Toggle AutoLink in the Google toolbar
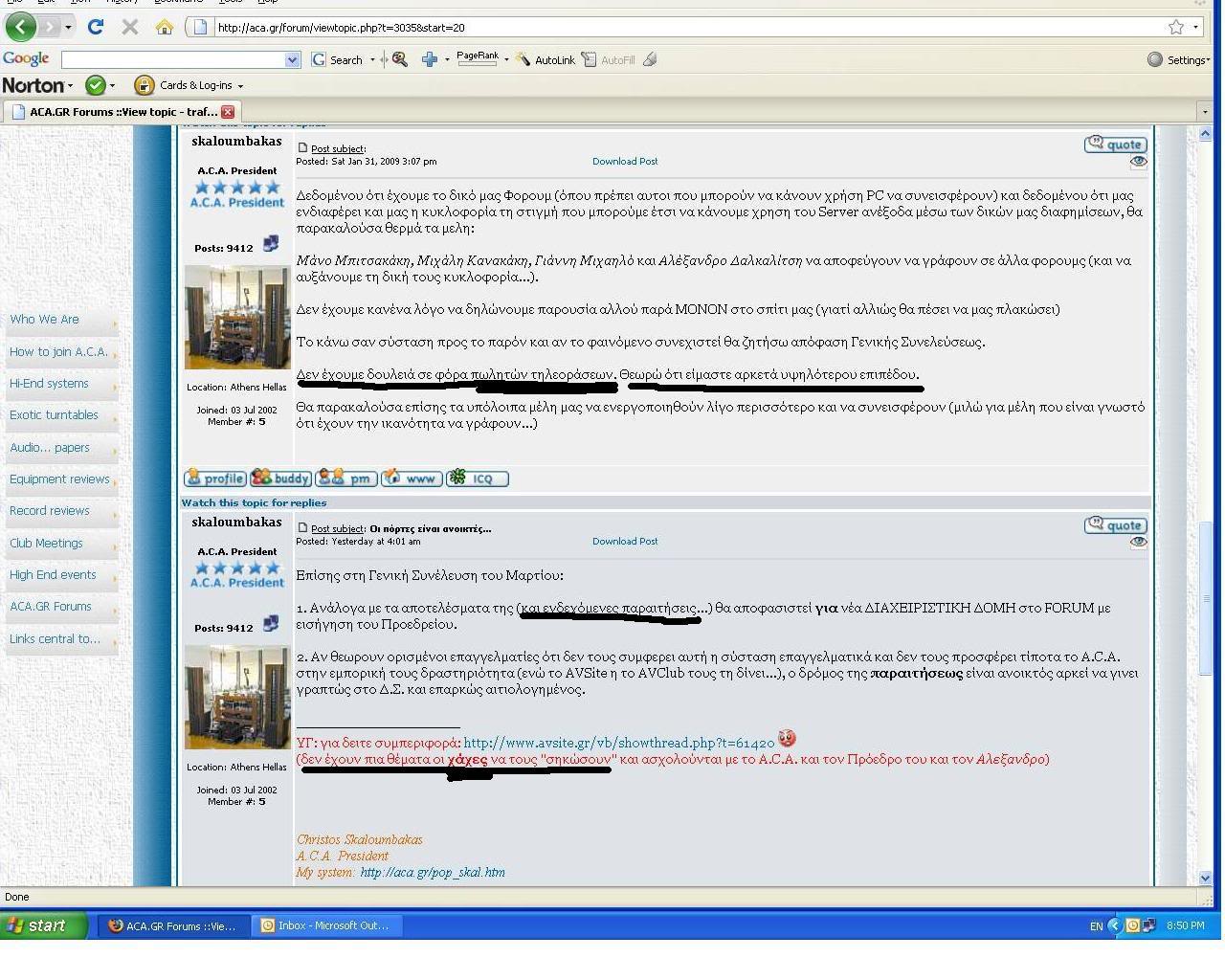 click(546, 59)
